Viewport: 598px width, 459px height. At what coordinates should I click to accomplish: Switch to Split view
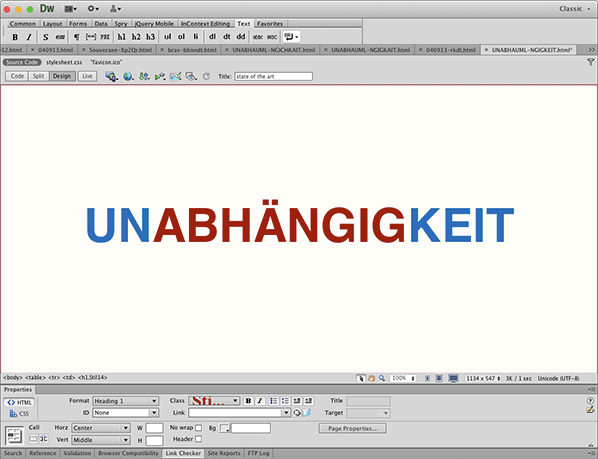(x=39, y=76)
